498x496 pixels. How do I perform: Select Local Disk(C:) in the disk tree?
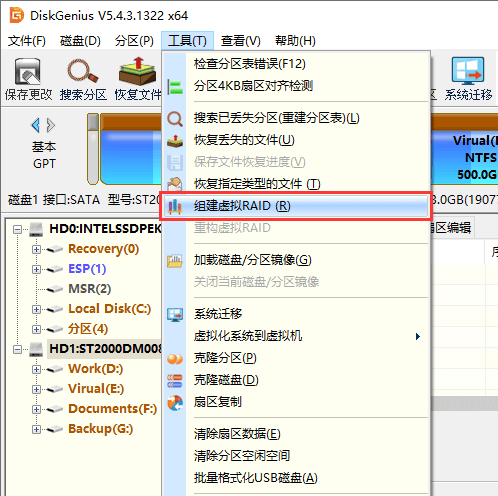(109, 309)
